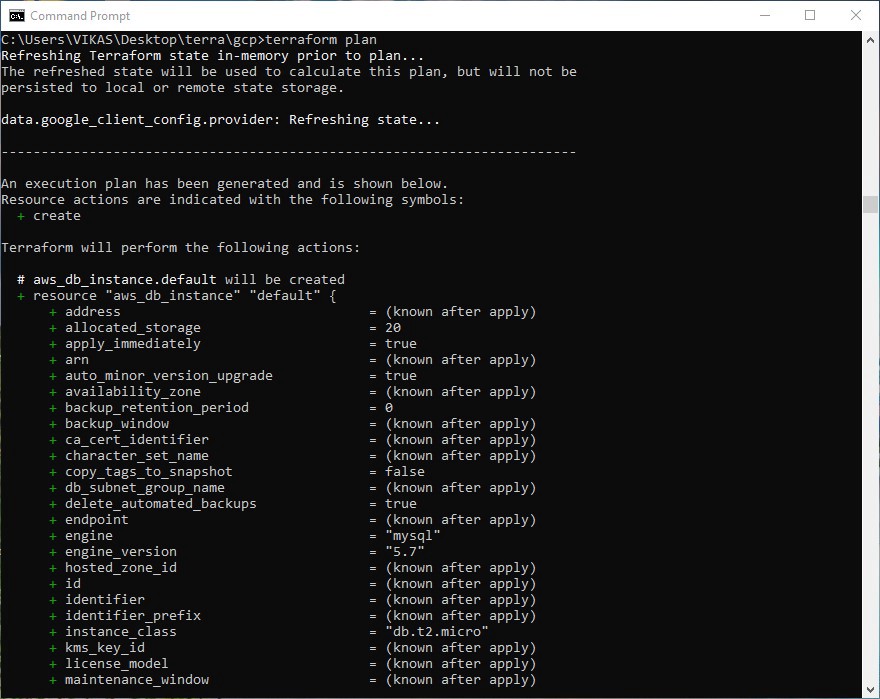Click 'Terraform will perform the following actions' line

[181, 248]
